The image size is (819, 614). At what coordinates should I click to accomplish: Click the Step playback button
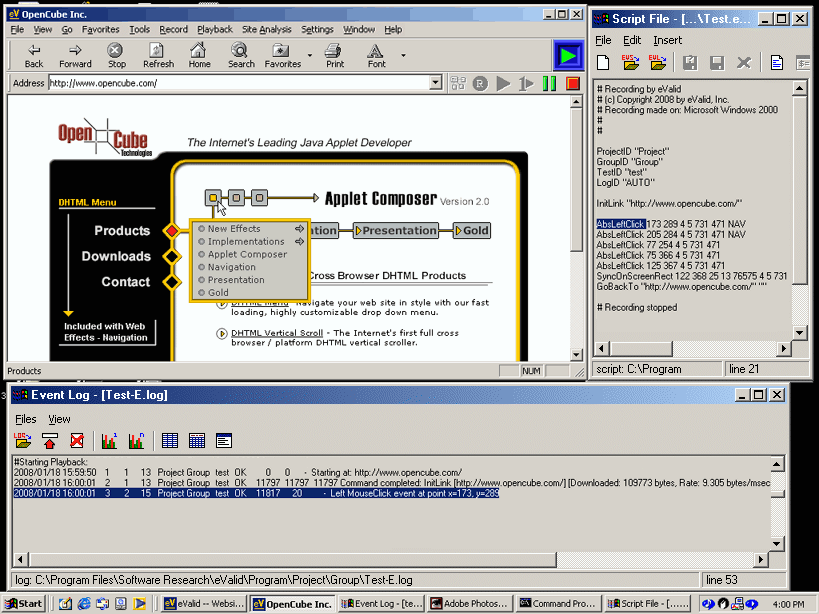tap(526, 84)
